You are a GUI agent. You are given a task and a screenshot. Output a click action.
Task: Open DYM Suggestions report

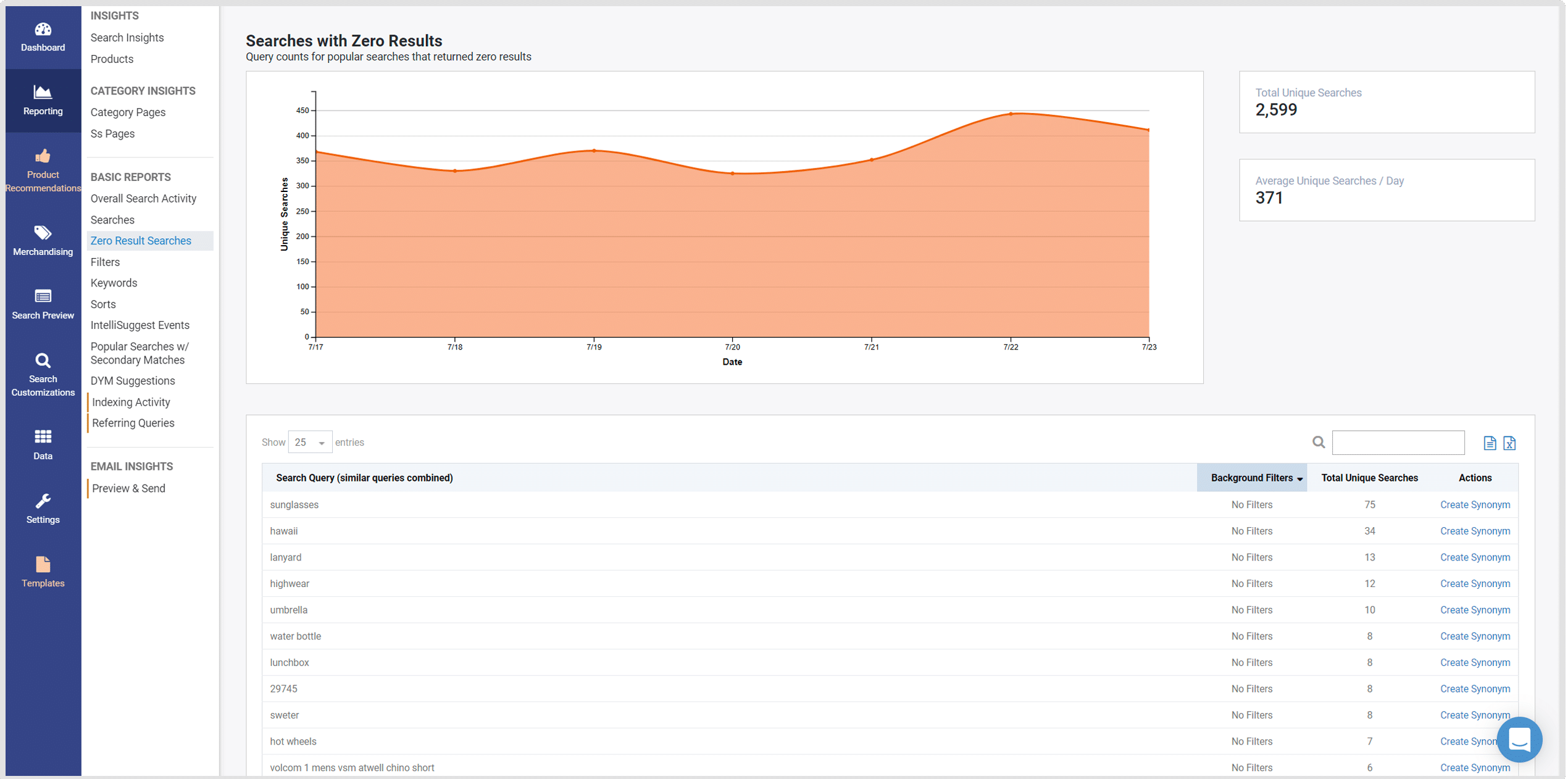point(133,381)
